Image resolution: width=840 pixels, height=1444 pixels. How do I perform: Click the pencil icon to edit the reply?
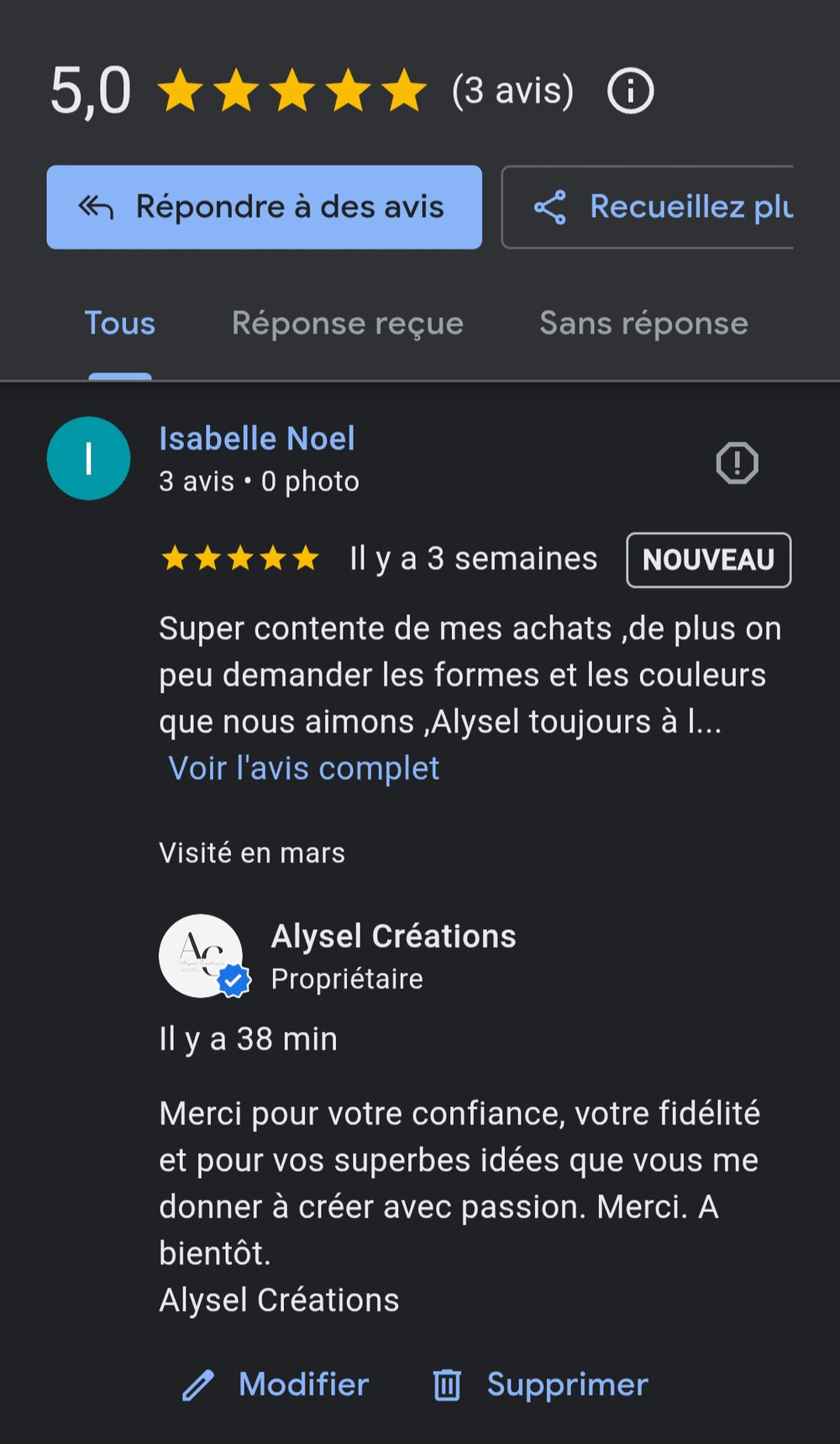198,1385
